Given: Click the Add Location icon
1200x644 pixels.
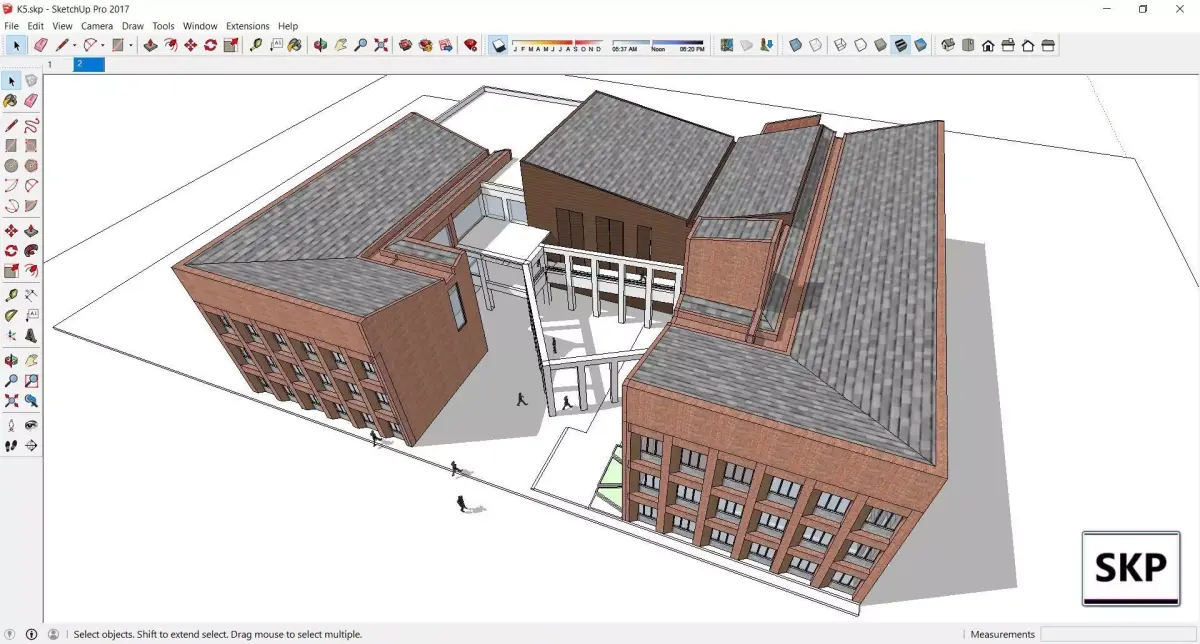Looking at the screenshot, I should click(x=727, y=45).
